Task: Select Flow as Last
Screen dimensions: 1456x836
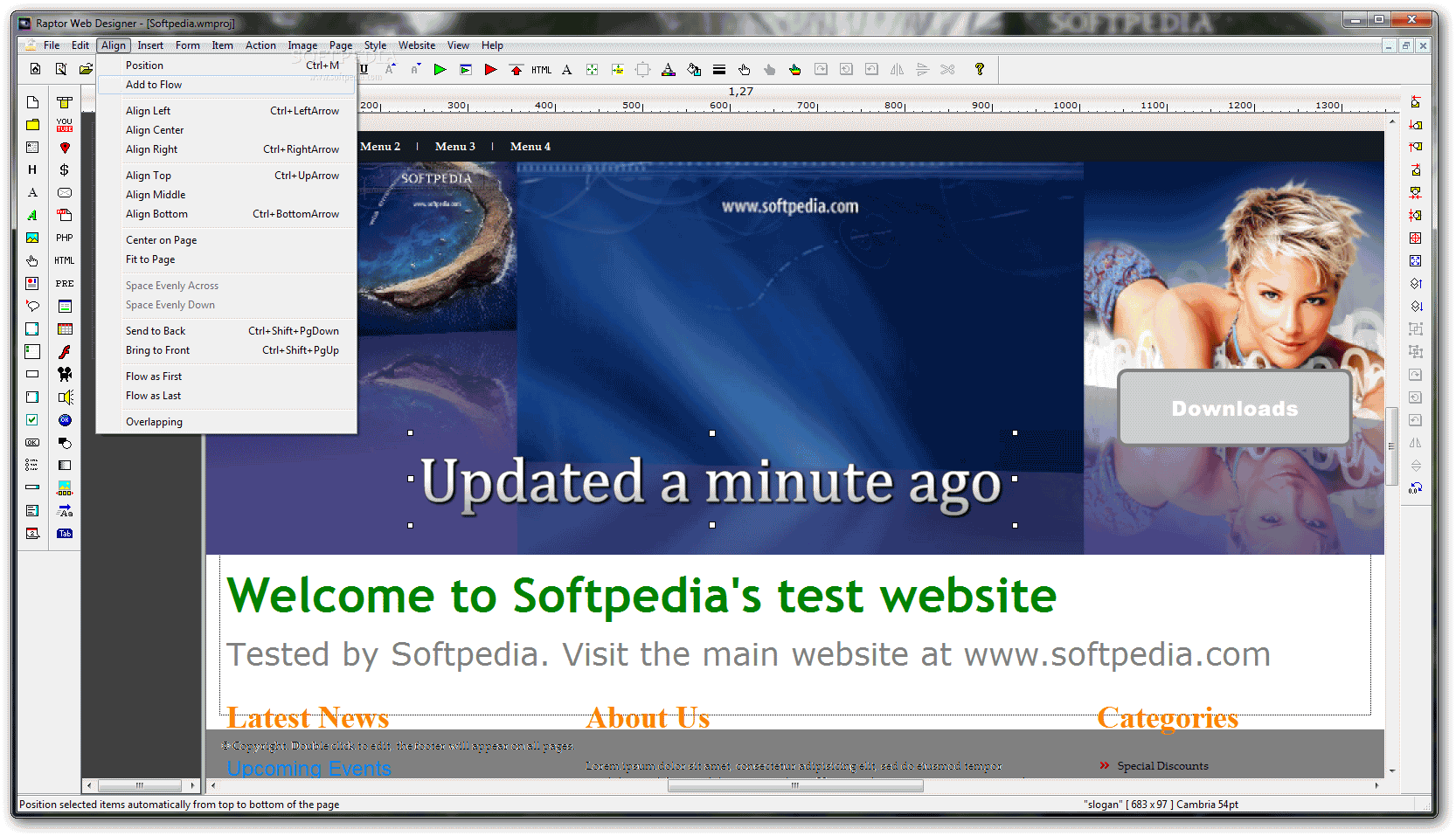Action: click(227, 396)
